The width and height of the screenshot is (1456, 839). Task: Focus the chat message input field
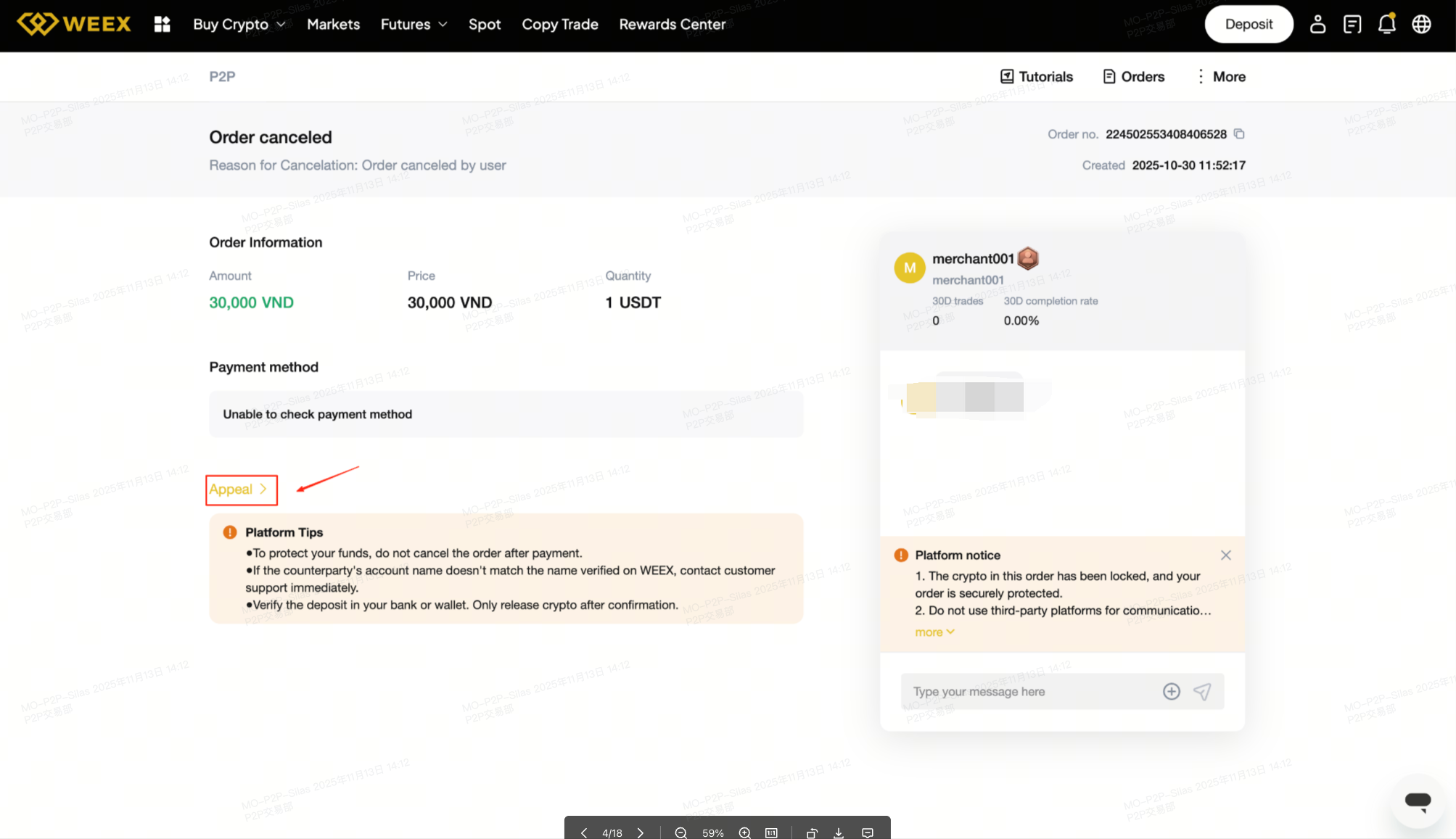pyautogui.click(x=1027, y=691)
